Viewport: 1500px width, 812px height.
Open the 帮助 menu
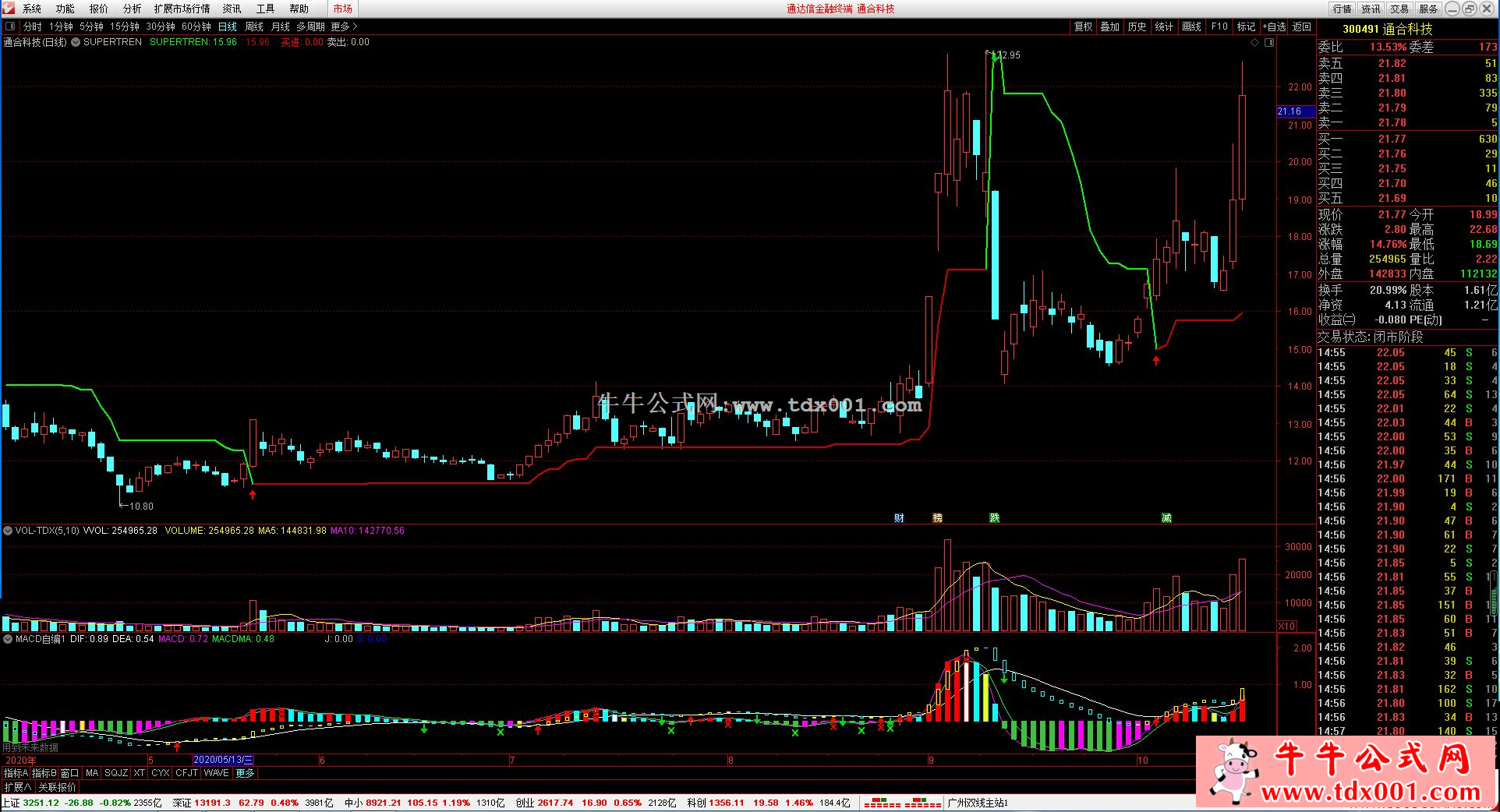(299, 9)
